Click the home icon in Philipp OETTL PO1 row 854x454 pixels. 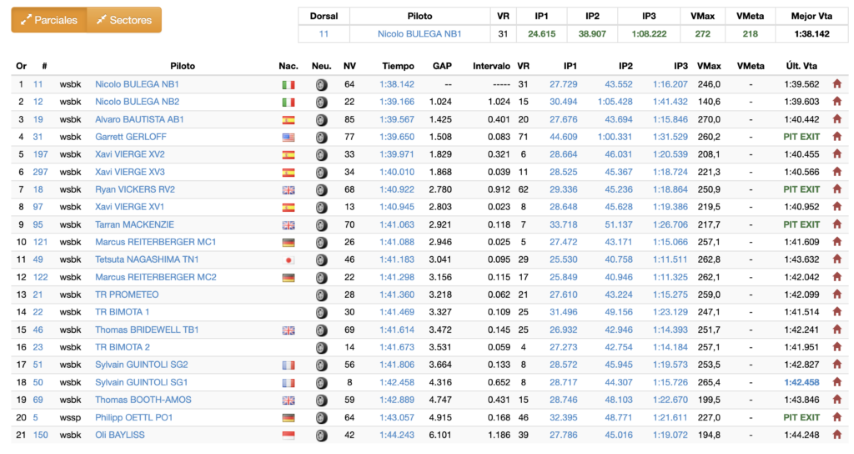[837, 417]
